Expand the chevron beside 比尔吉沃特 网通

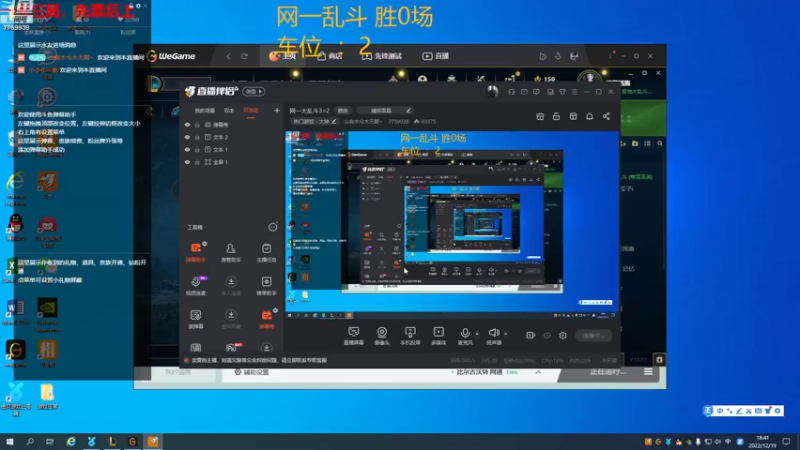click(538, 372)
